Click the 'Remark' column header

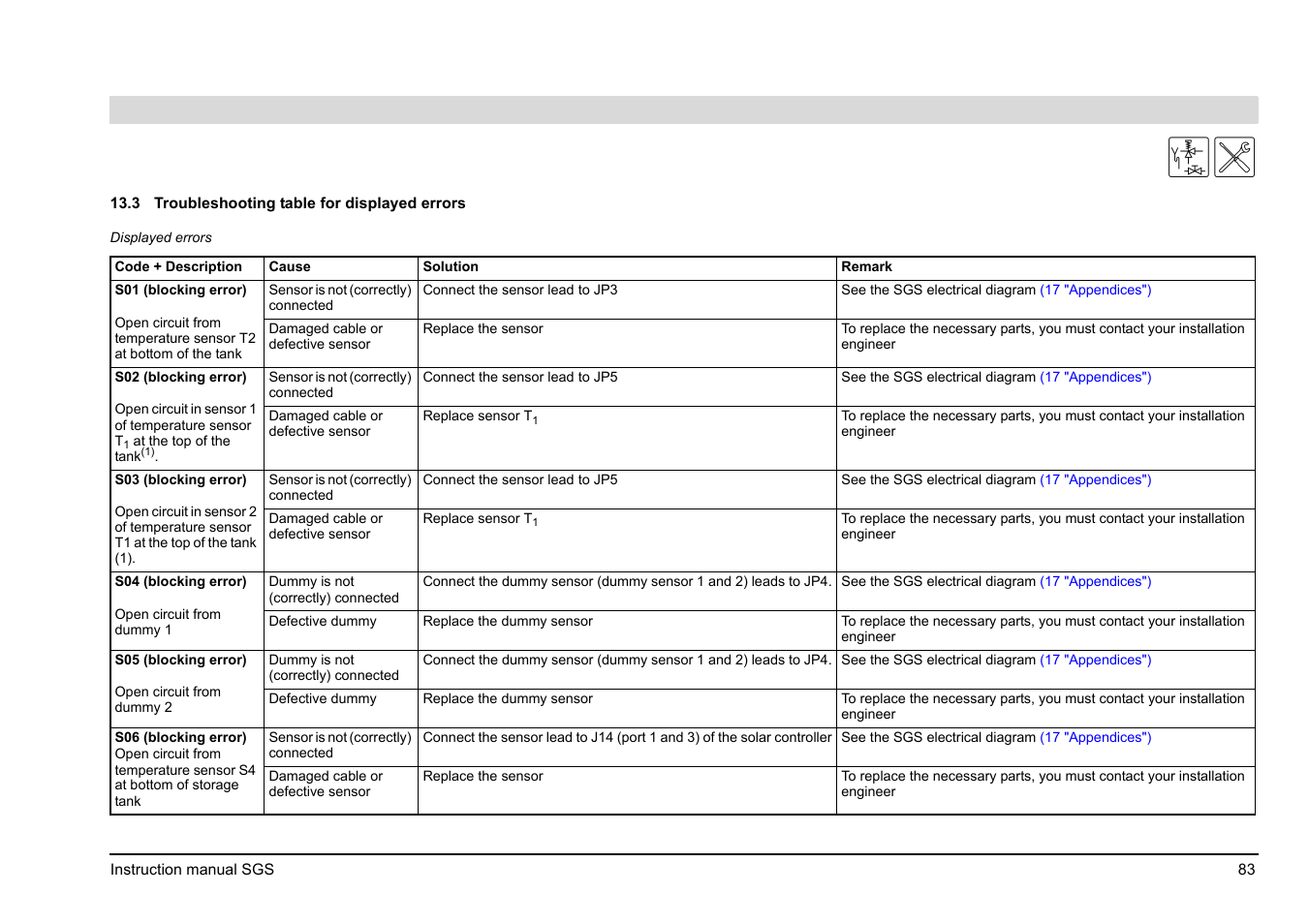click(866, 266)
